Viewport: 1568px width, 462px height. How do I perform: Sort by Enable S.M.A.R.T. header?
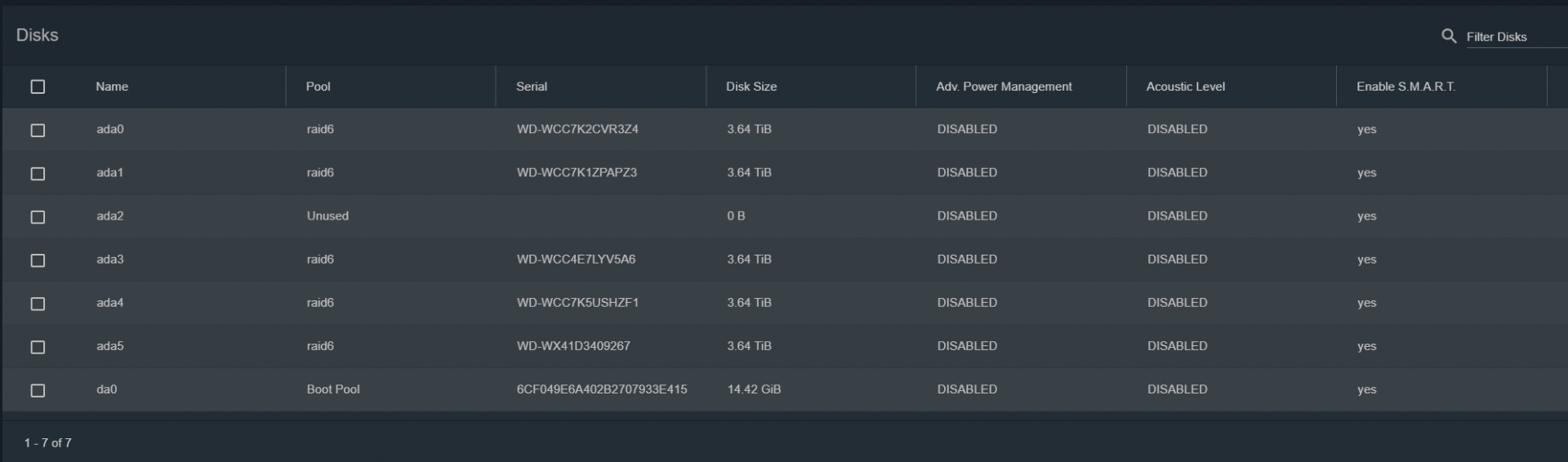(x=1405, y=87)
